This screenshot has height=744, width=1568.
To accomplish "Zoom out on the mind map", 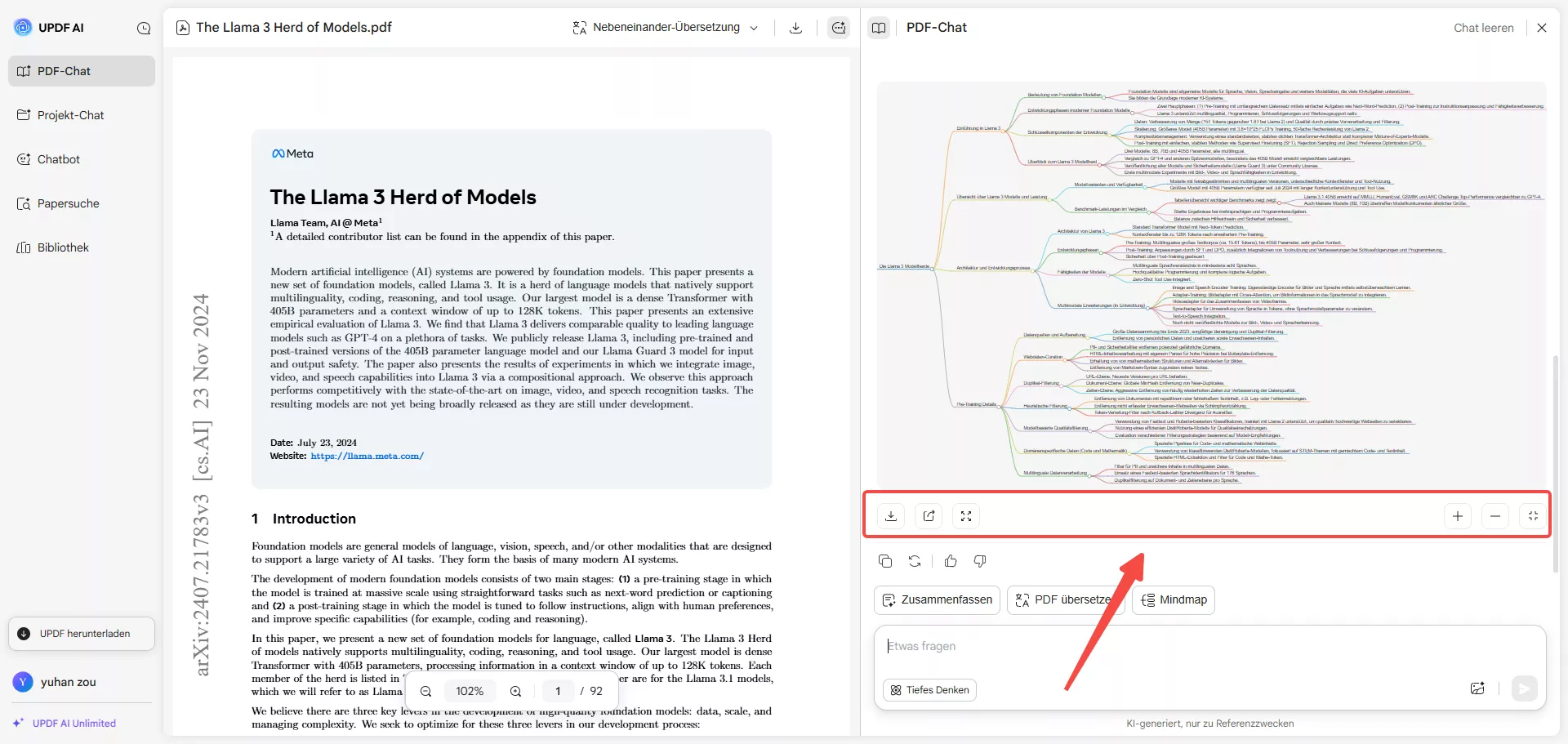I will pyautogui.click(x=1495, y=516).
